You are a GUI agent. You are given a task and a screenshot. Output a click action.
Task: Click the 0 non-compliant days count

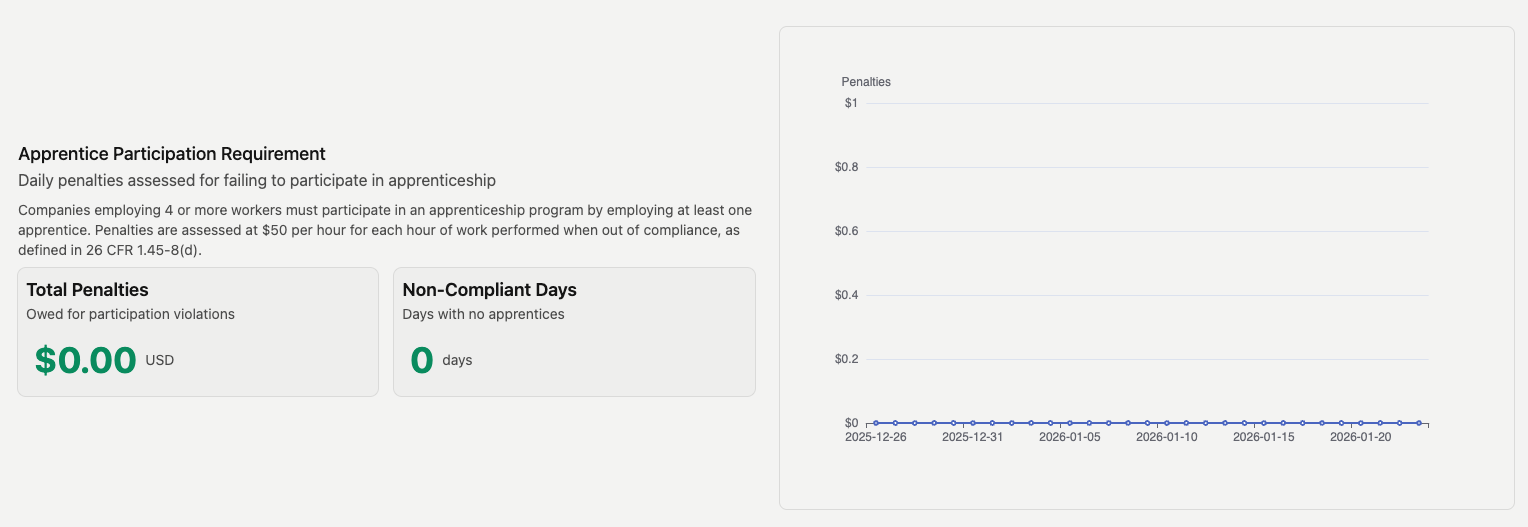pyautogui.click(x=423, y=360)
